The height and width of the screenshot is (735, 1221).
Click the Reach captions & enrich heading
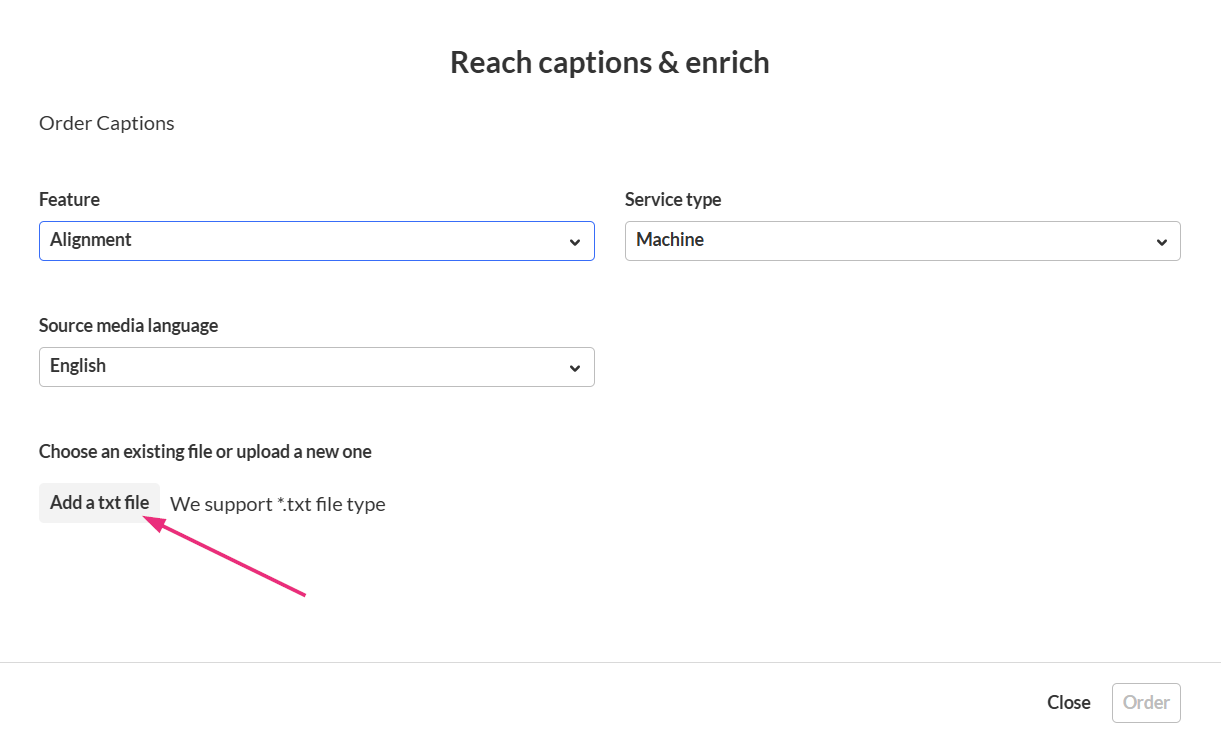click(x=609, y=62)
